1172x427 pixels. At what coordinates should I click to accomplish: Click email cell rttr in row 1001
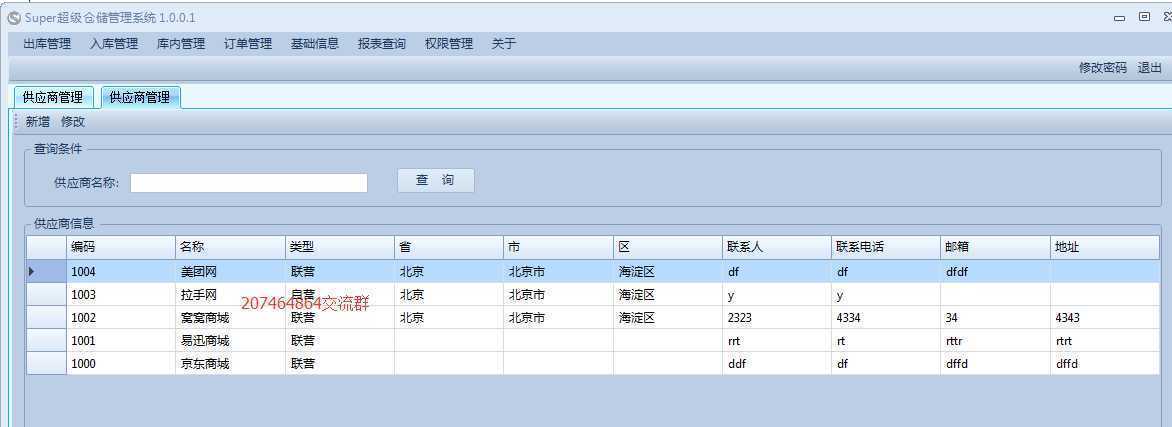[x=996, y=341]
